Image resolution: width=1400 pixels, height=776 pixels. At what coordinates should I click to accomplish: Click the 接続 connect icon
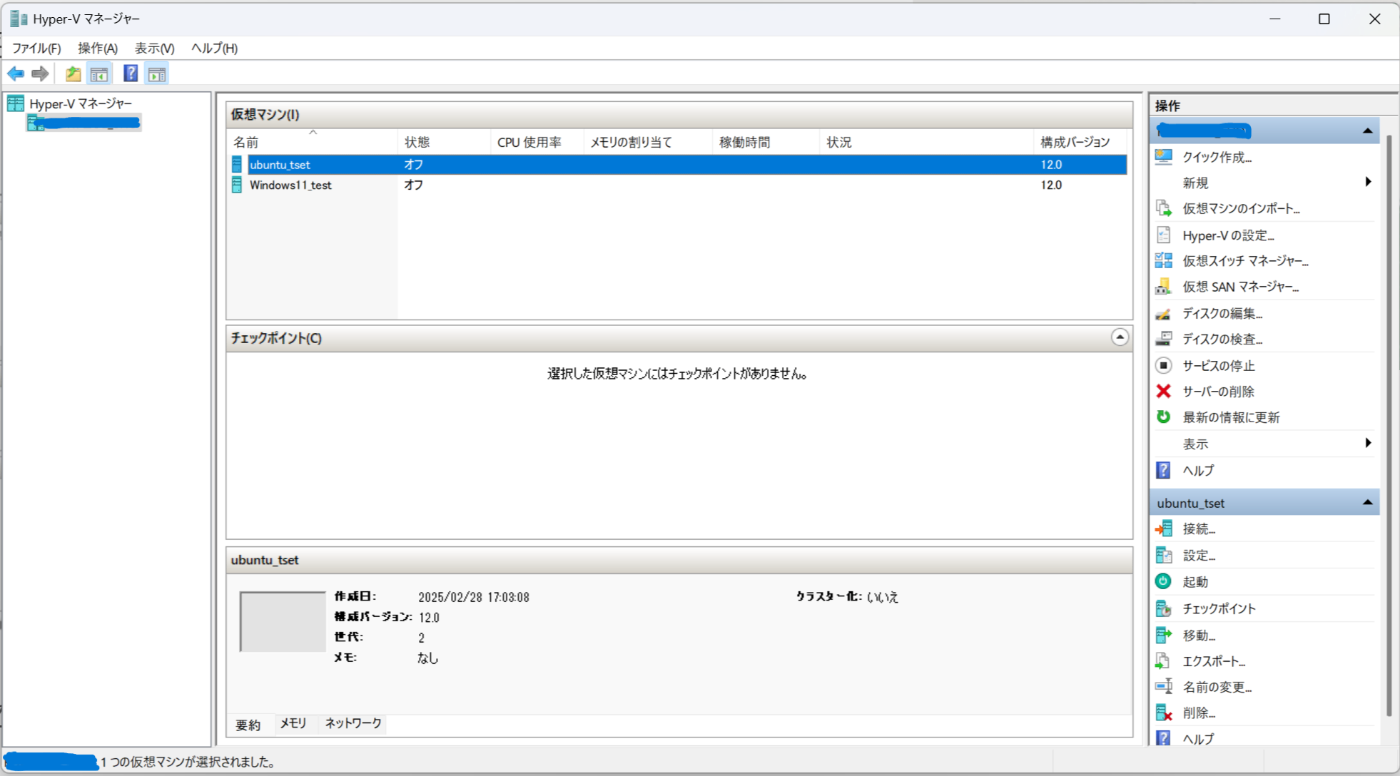(x=1163, y=529)
